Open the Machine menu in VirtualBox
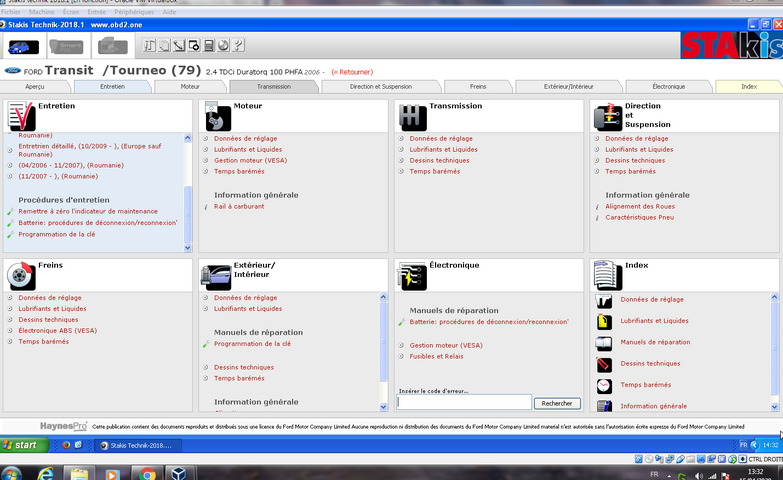This screenshot has height=480, width=783. (41, 12)
